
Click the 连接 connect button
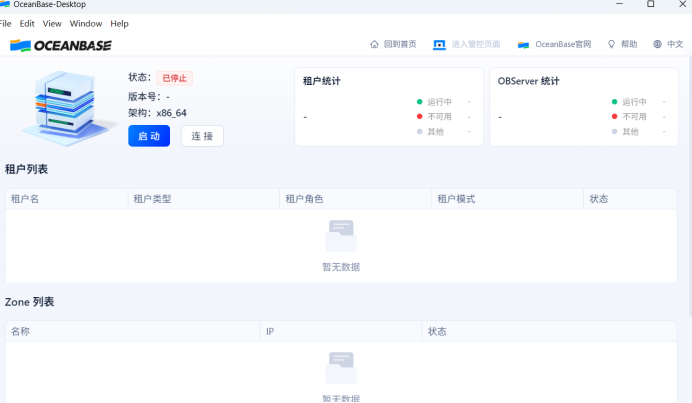pos(202,136)
